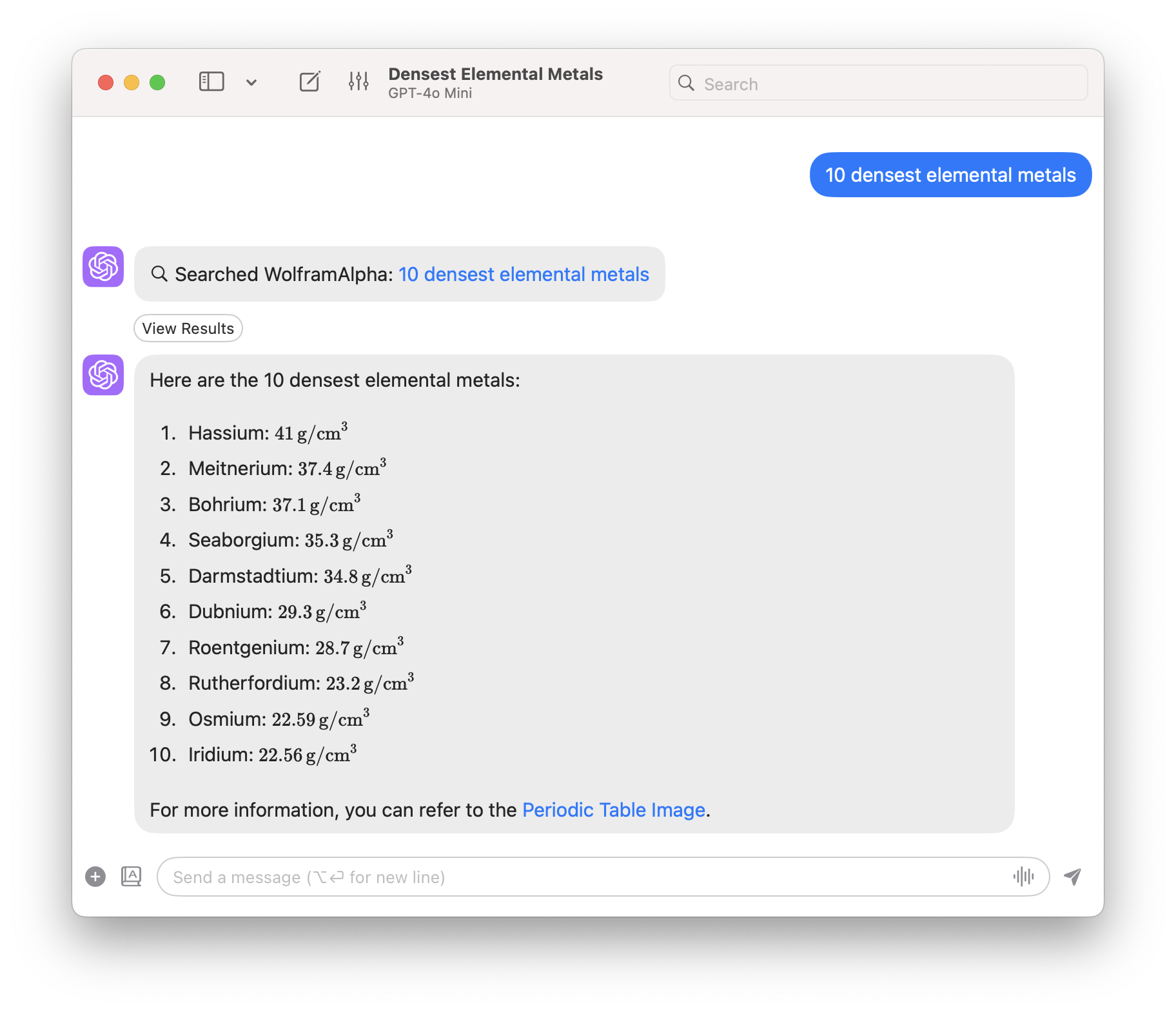This screenshot has width=1176, height=1012.
Task: Send message with paper plane icon
Action: click(x=1072, y=877)
